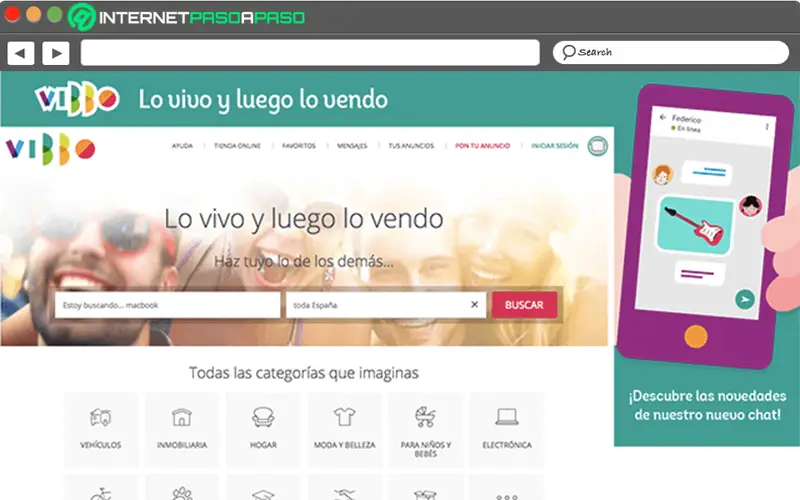Click the Pon tu anuncio link

[483, 146]
